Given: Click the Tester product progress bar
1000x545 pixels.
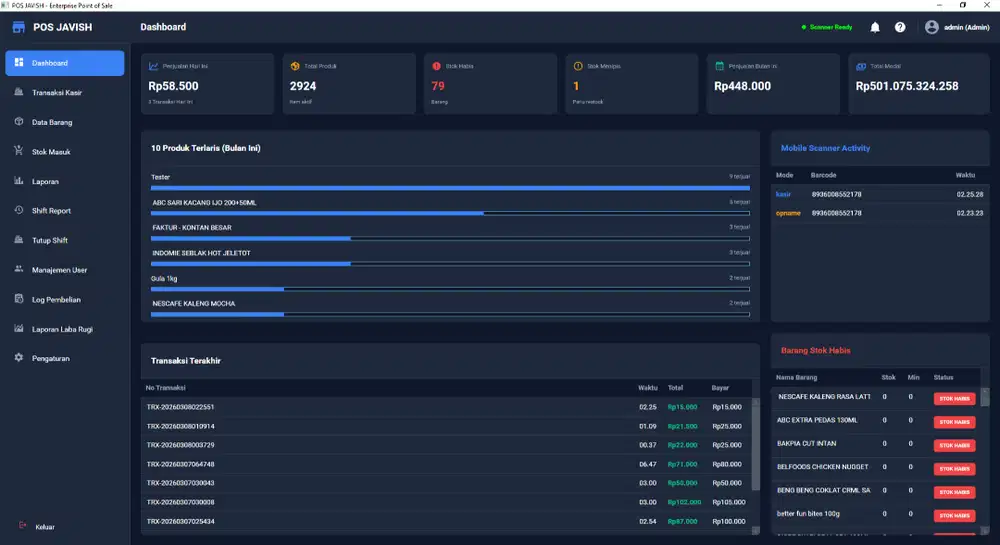Looking at the screenshot, I should (x=450, y=187).
